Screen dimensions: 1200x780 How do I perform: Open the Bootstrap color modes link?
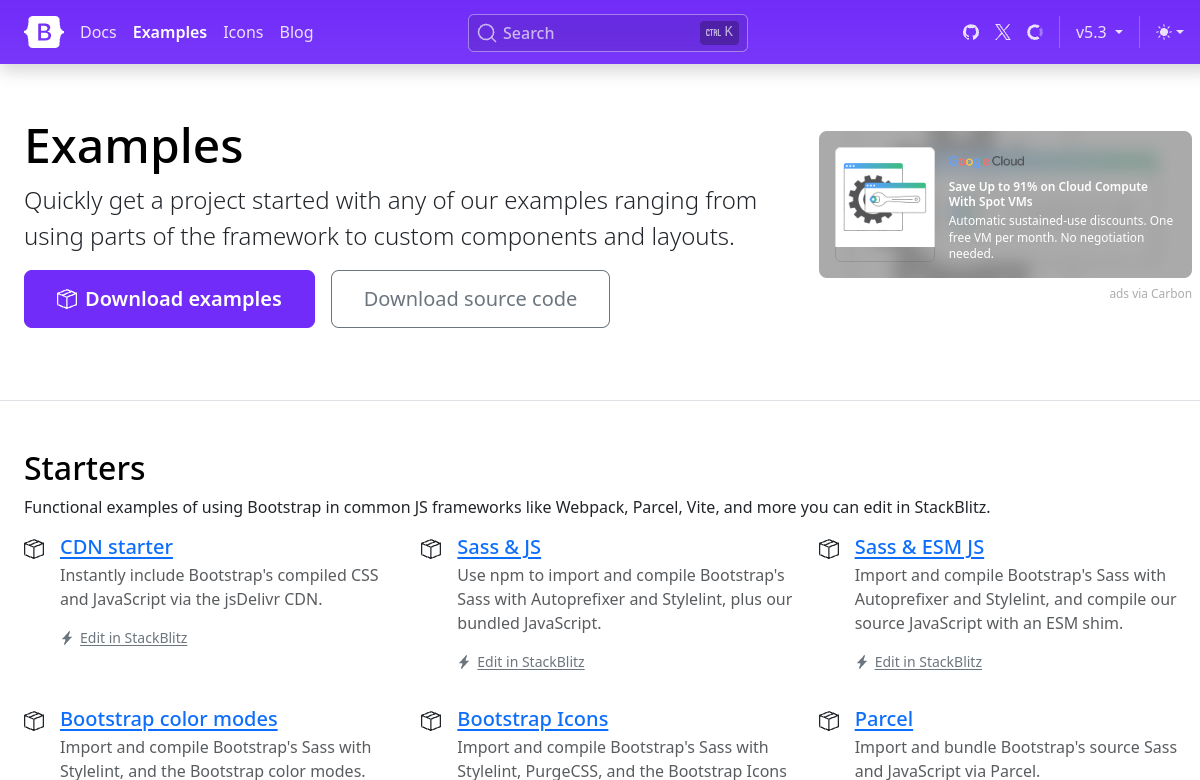169,719
